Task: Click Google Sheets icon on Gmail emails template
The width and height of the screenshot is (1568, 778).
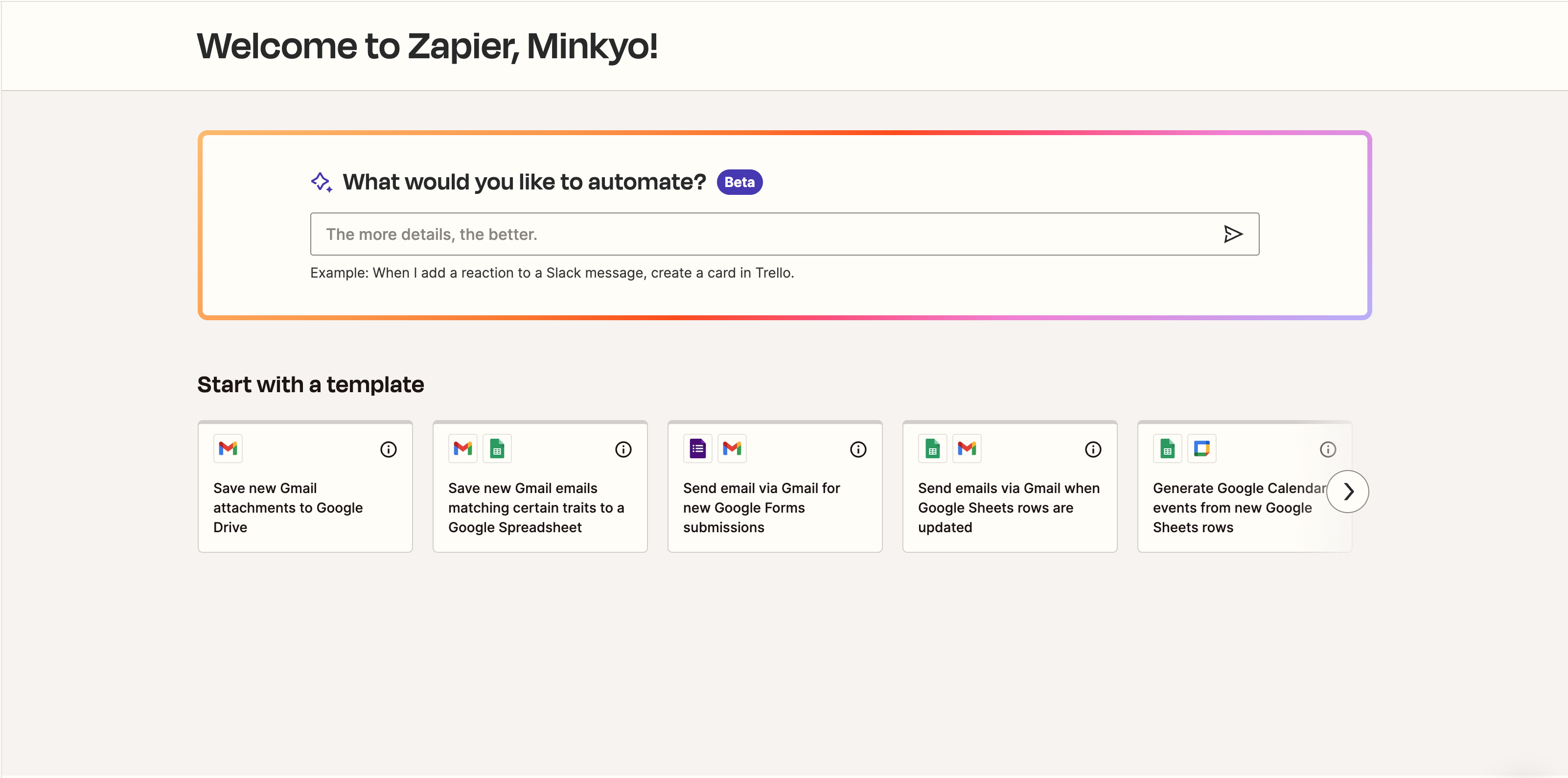Action: tap(497, 448)
